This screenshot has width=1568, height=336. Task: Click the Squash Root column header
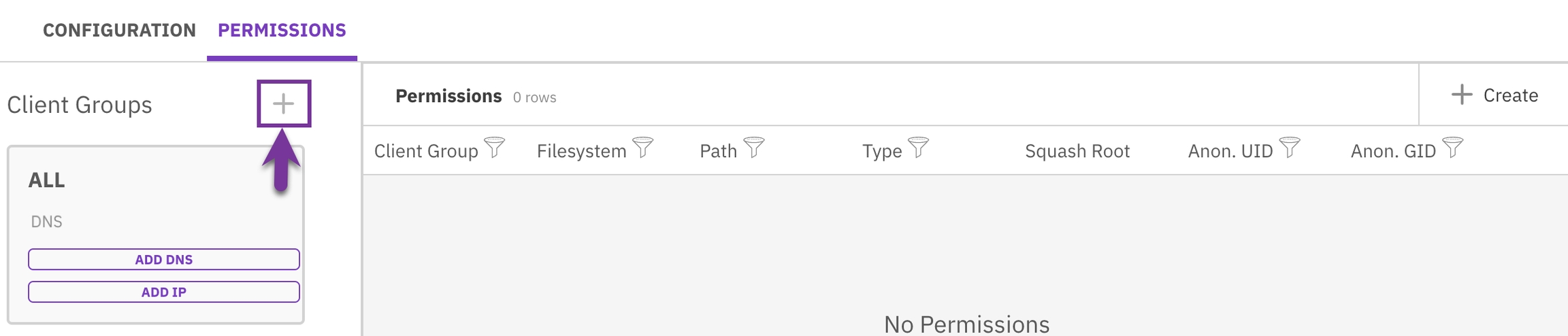click(1077, 151)
